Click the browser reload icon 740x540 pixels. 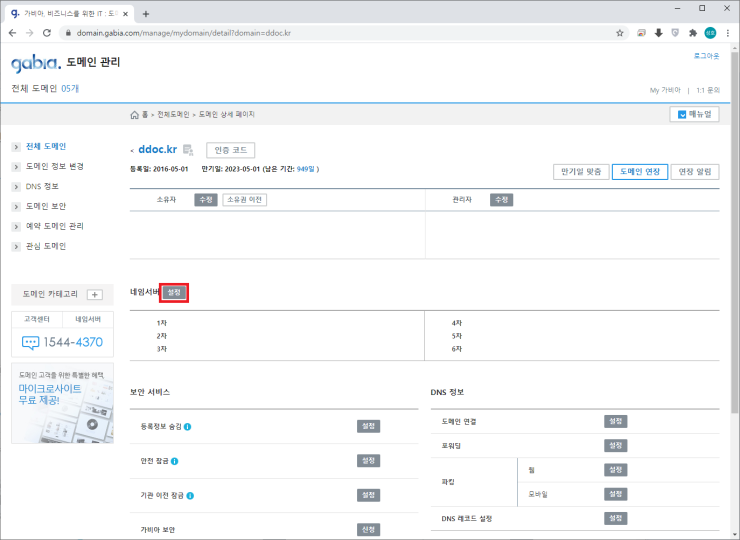click(x=49, y=32)
